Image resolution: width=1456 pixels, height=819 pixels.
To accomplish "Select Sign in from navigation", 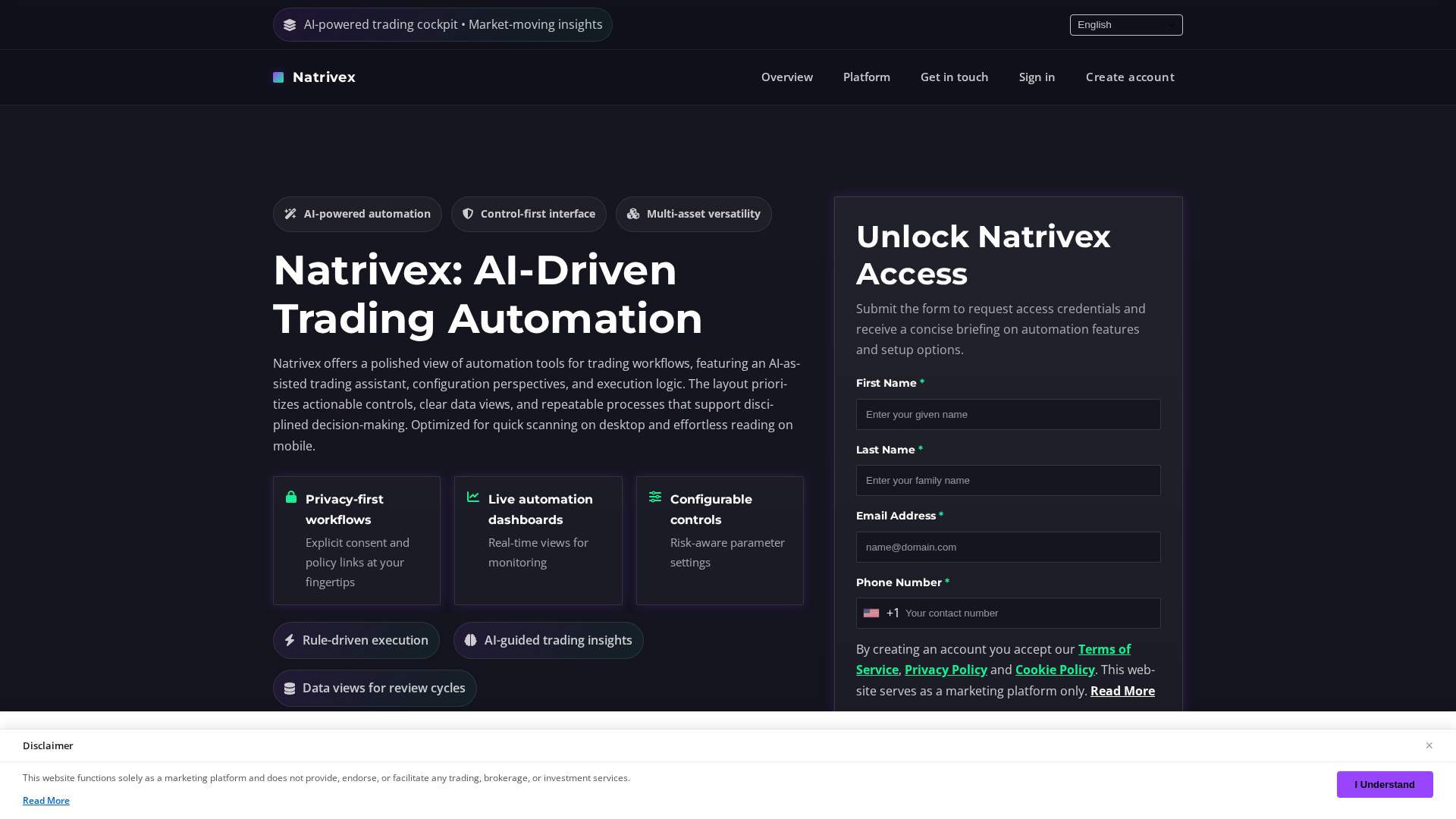I will [1037, 77].
